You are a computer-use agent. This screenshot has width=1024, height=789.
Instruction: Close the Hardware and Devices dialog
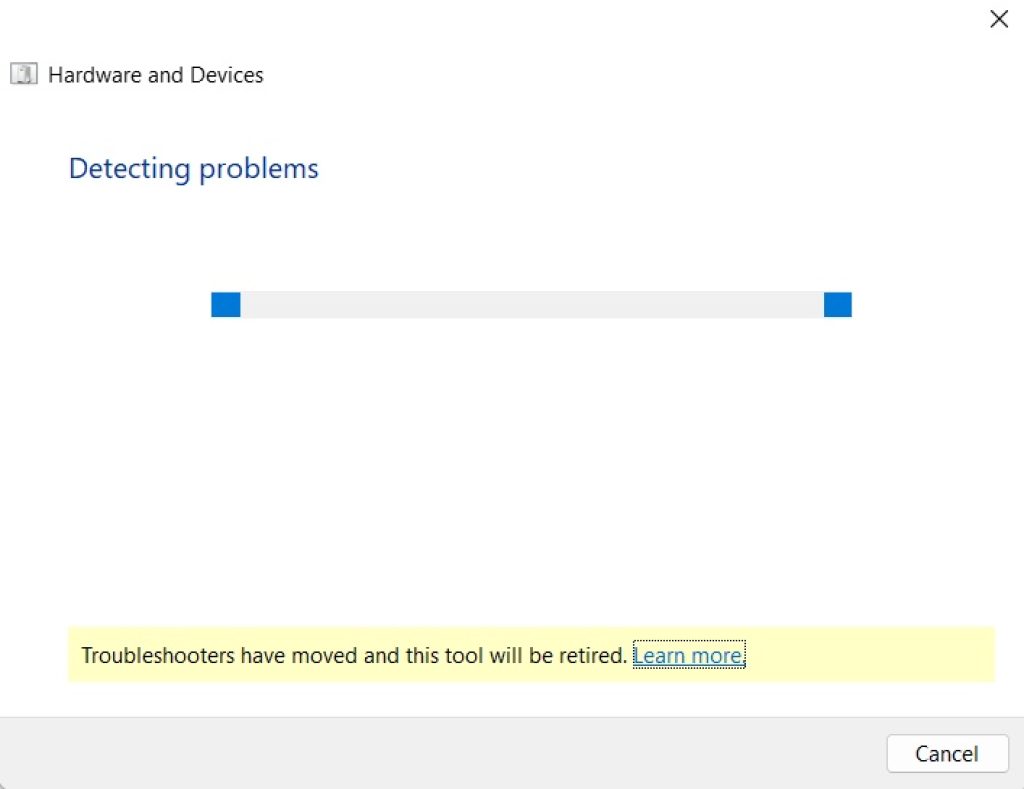pyautogui.click(x=999, y=19)
